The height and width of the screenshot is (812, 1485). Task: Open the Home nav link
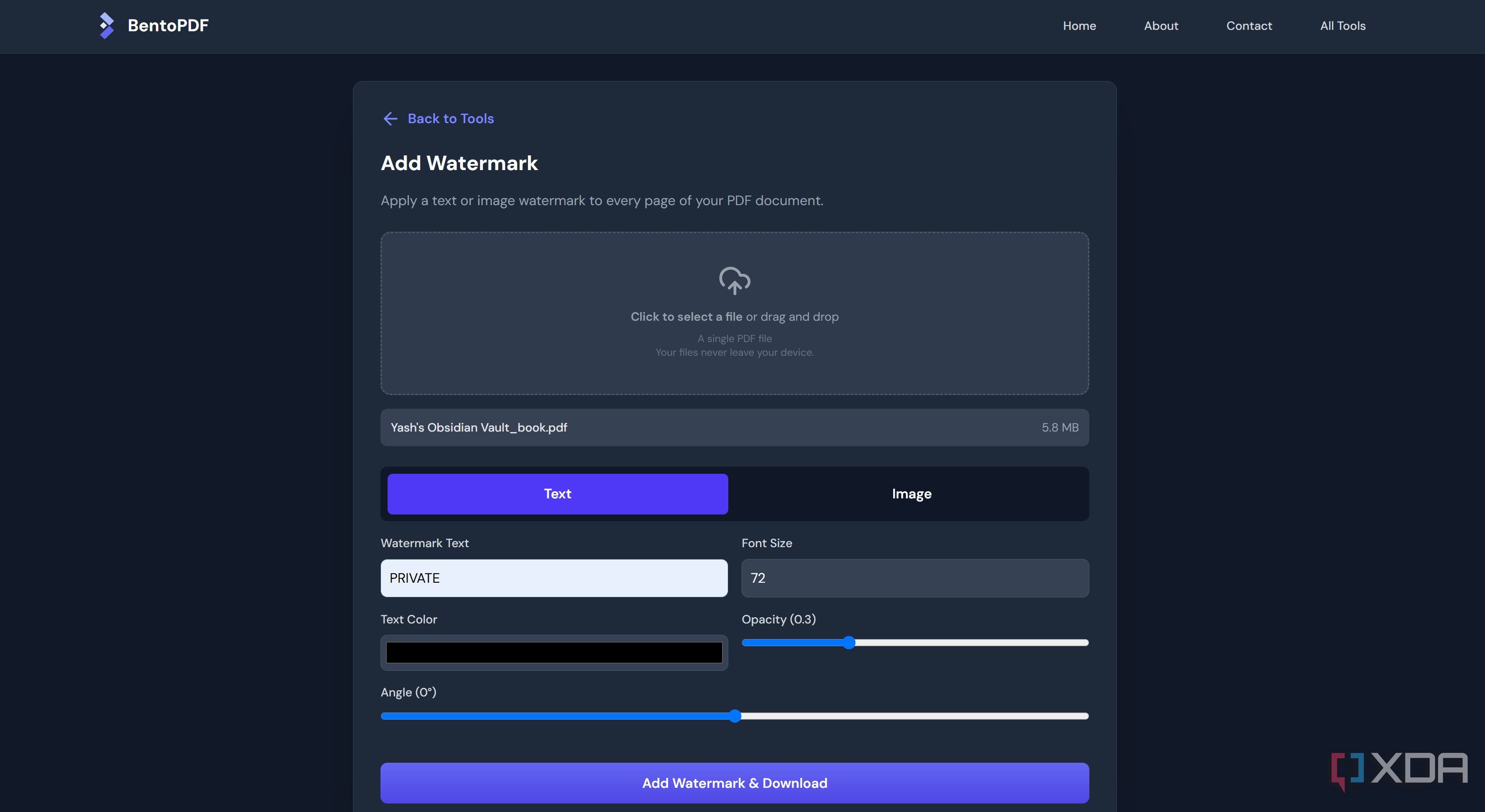tap(1079, 26)
